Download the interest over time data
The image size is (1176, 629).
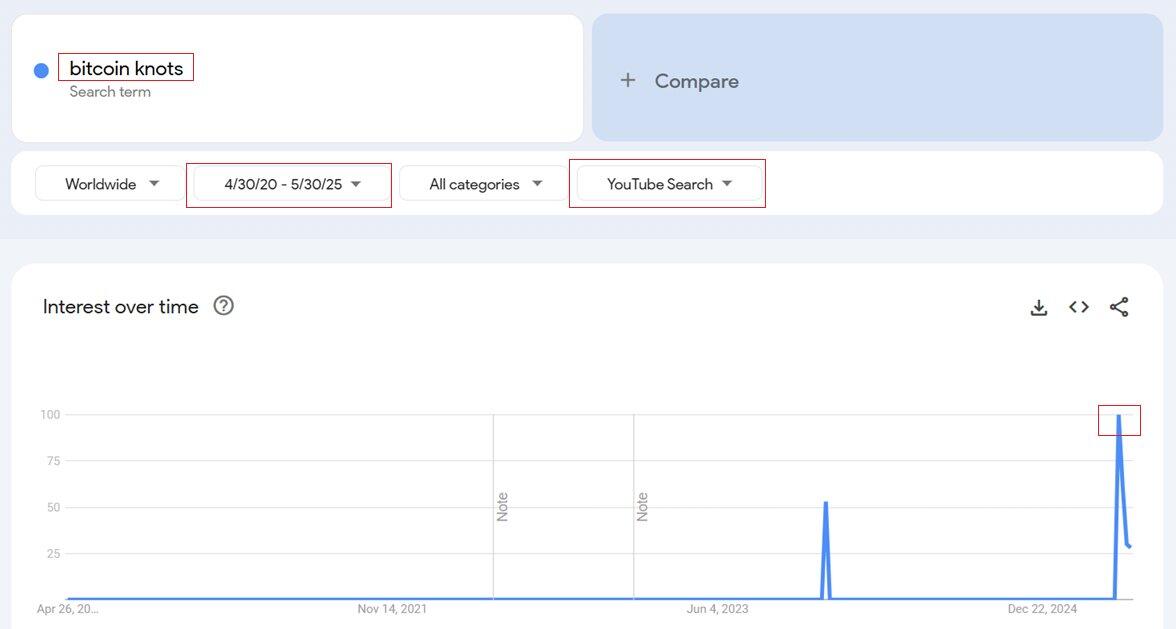(x=1039, y=307)
